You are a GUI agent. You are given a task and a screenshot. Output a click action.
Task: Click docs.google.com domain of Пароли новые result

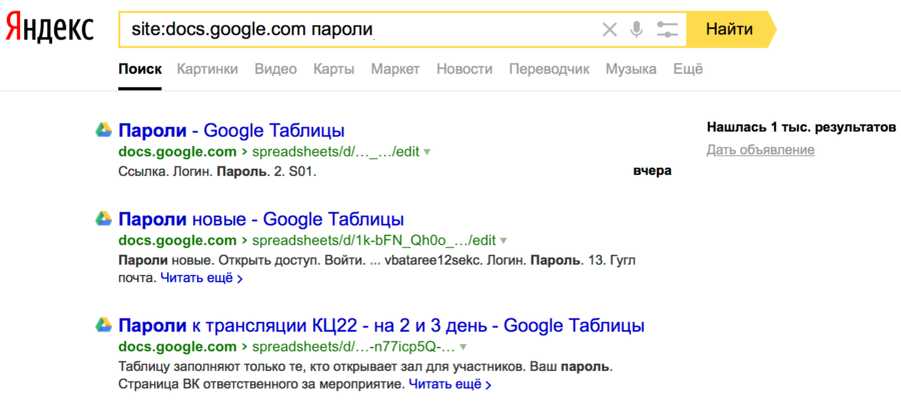[178, 240]
